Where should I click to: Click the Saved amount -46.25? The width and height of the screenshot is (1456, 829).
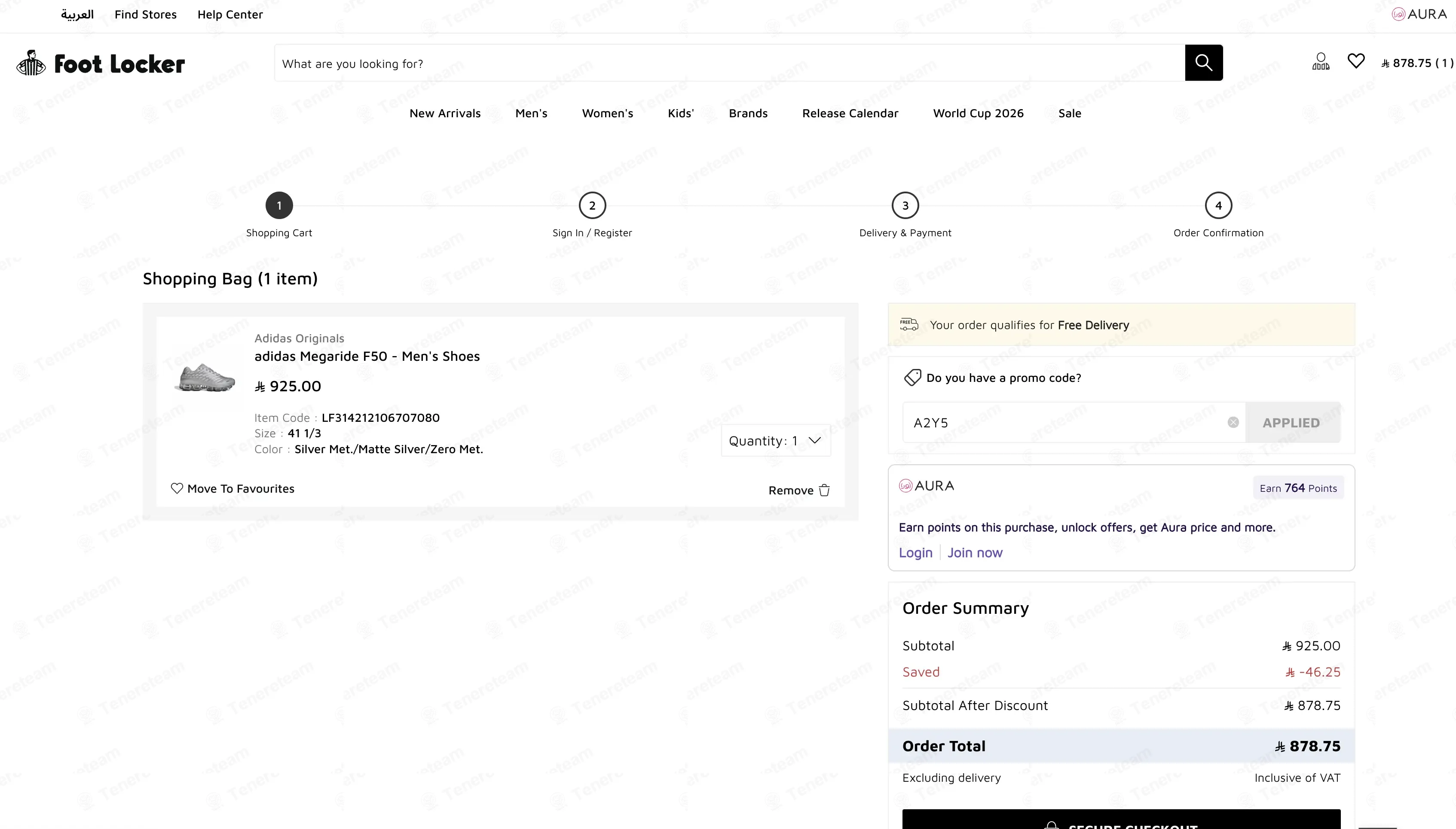click(1312, 672)
